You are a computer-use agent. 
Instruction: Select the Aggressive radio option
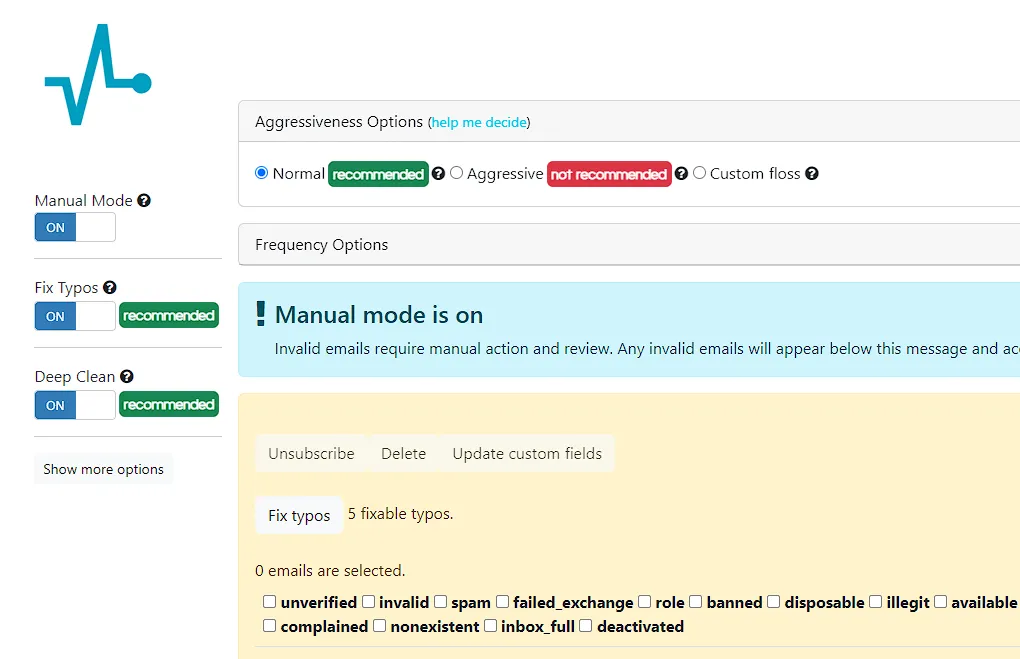click(x=457, y=173)
